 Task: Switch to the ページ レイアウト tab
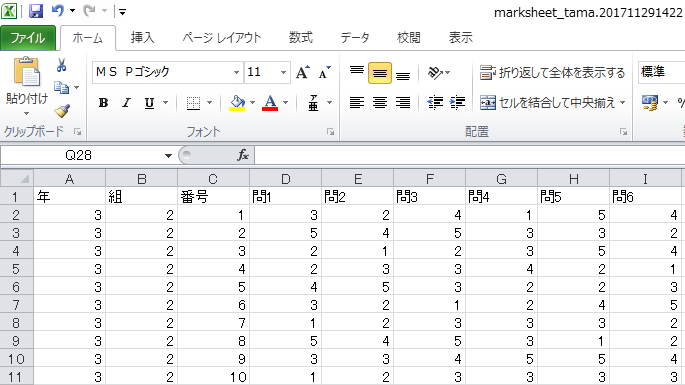(221, 38)
